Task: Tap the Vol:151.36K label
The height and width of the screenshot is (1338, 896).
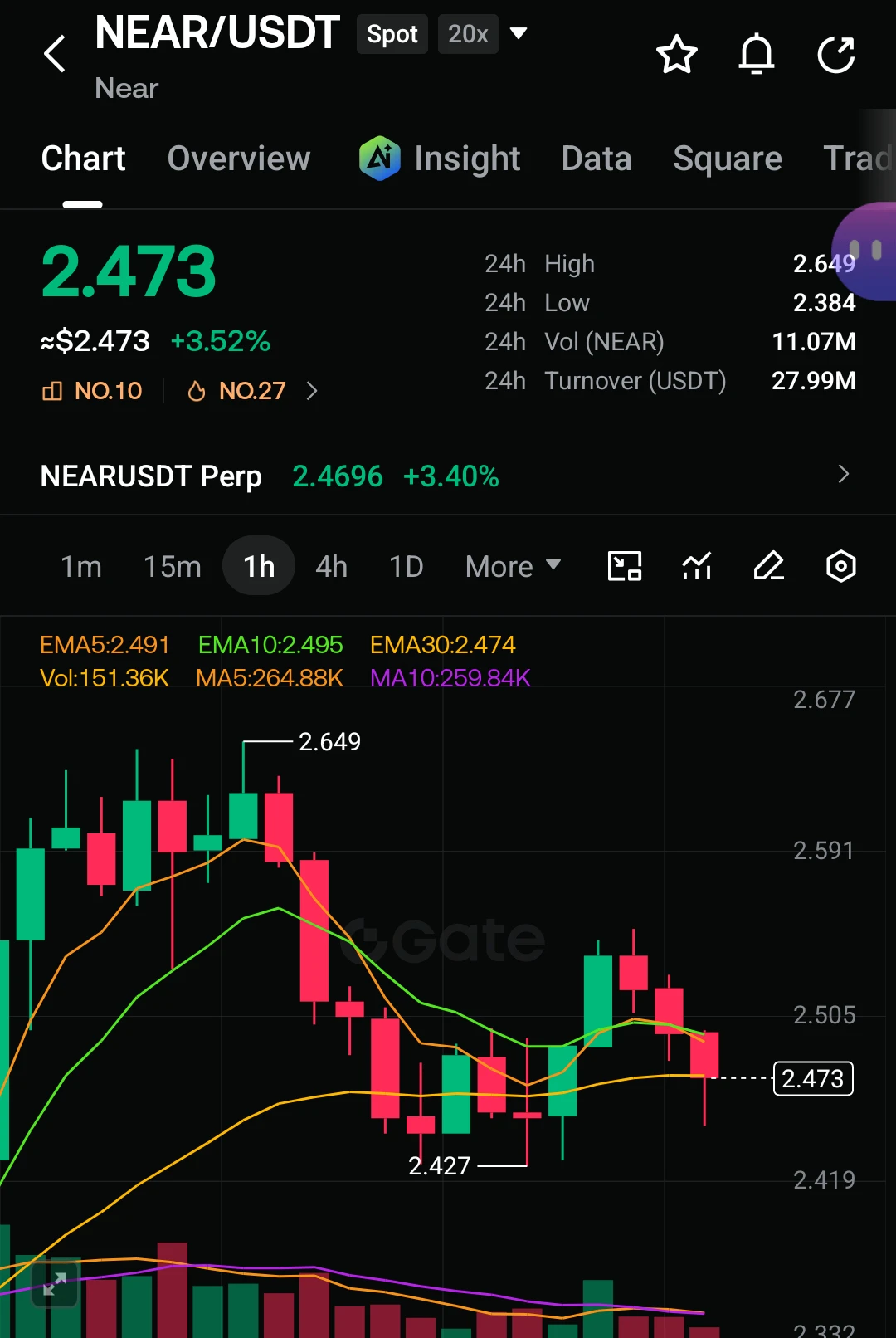Action: [105, 678]
